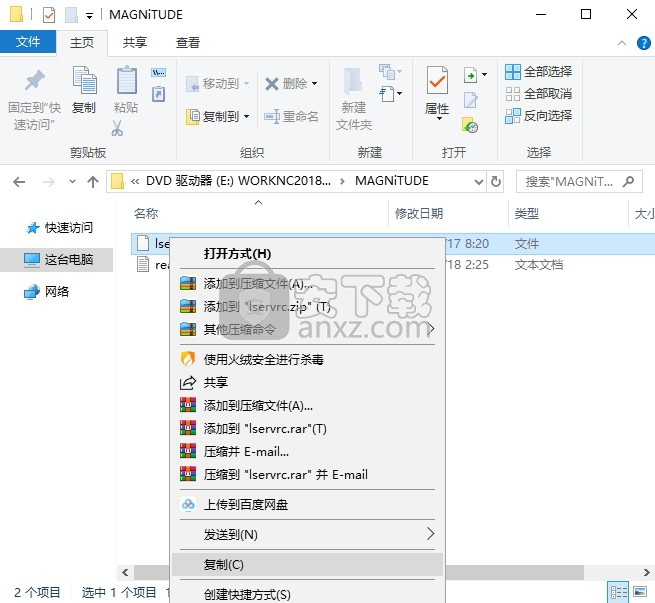Screen dimensions: 655x603
Task: Switch to the Home (主页) tab
Action: (x=82, y=43)
